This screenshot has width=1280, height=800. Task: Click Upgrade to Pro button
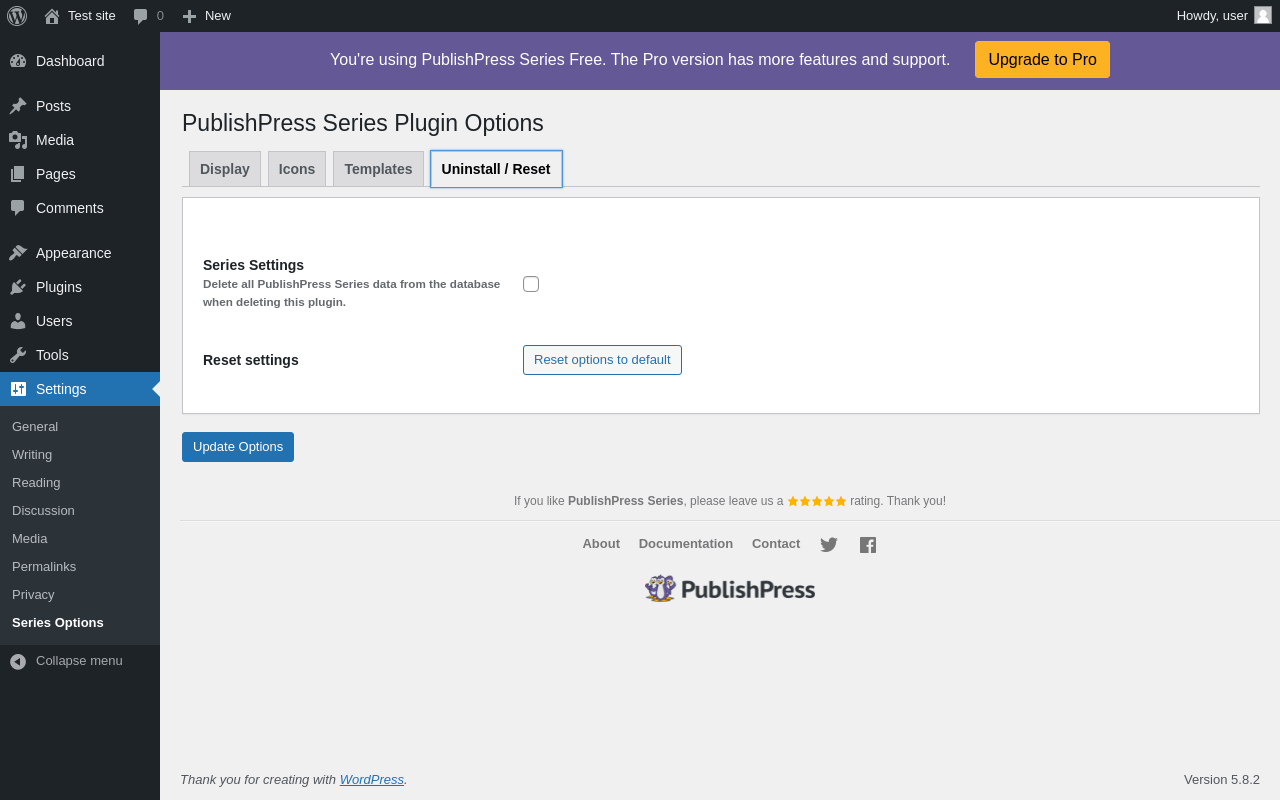(x=1042, y=59)
